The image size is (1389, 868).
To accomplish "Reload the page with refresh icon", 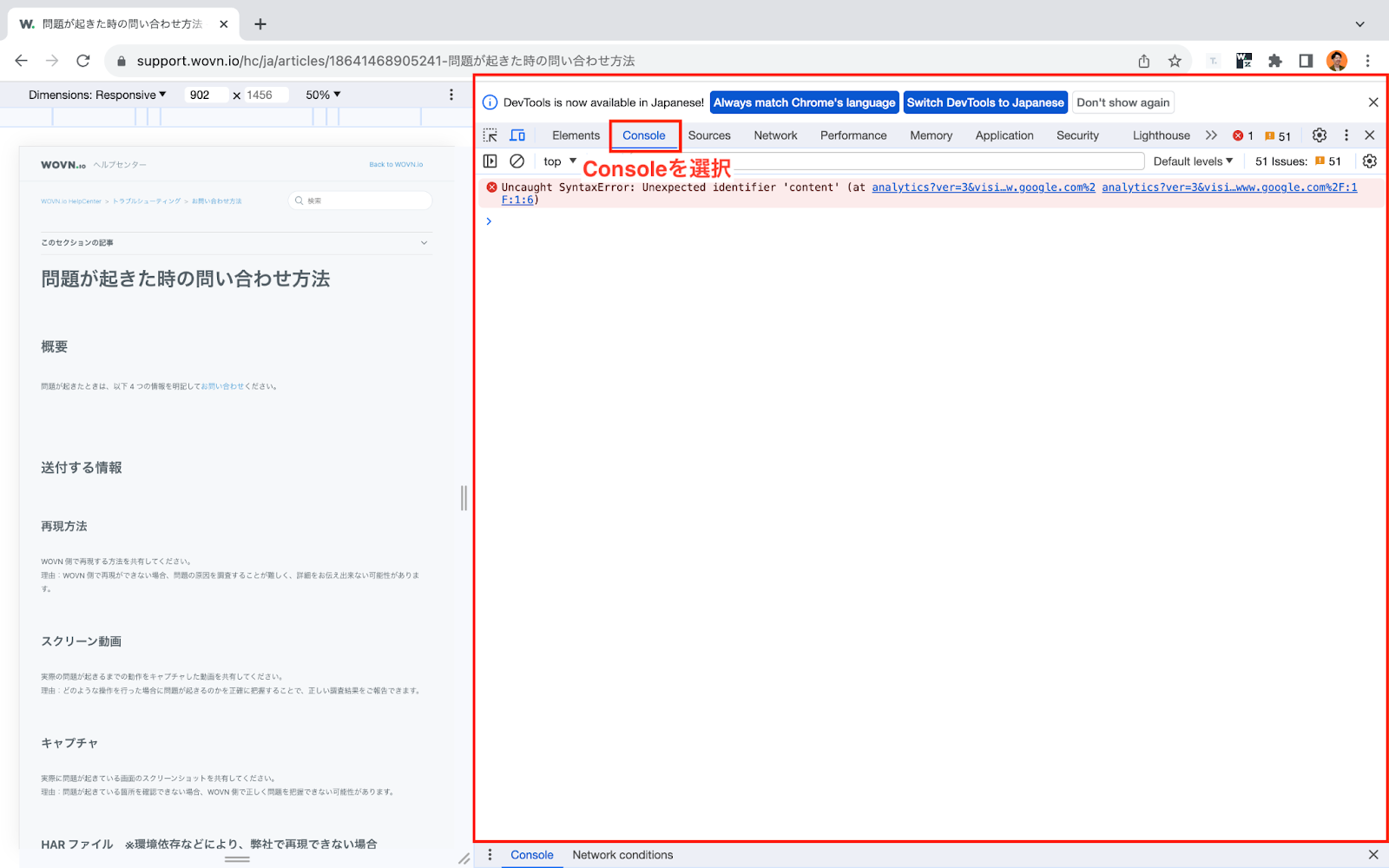I will (x=83, y=61).
